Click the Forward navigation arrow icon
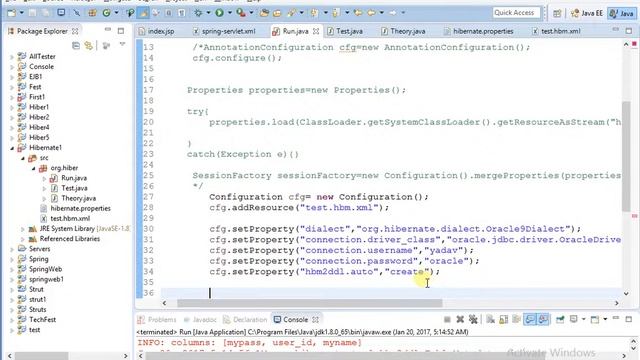 click(x=393, y=13)
